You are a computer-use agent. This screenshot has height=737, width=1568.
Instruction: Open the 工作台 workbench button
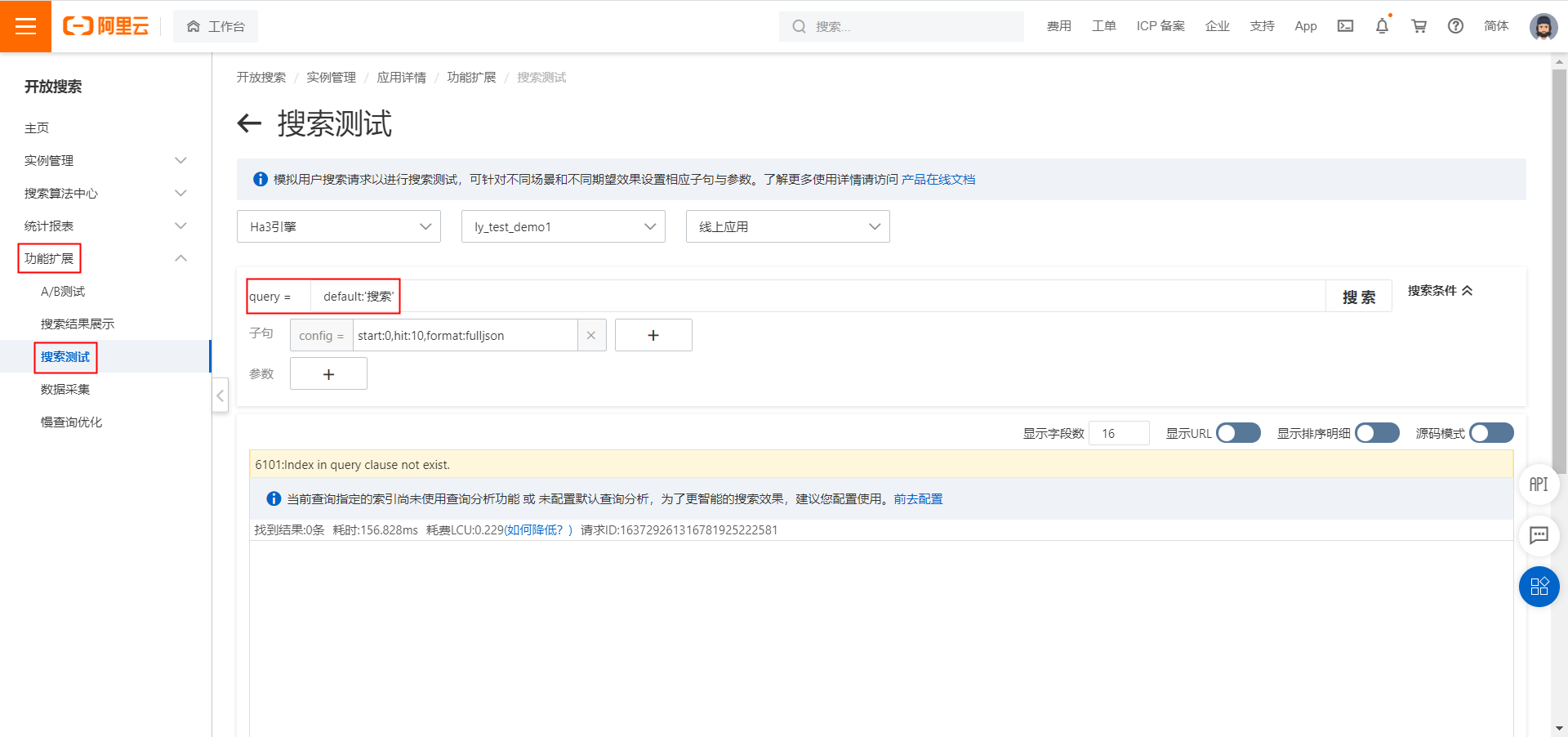[x=216, y=26]
